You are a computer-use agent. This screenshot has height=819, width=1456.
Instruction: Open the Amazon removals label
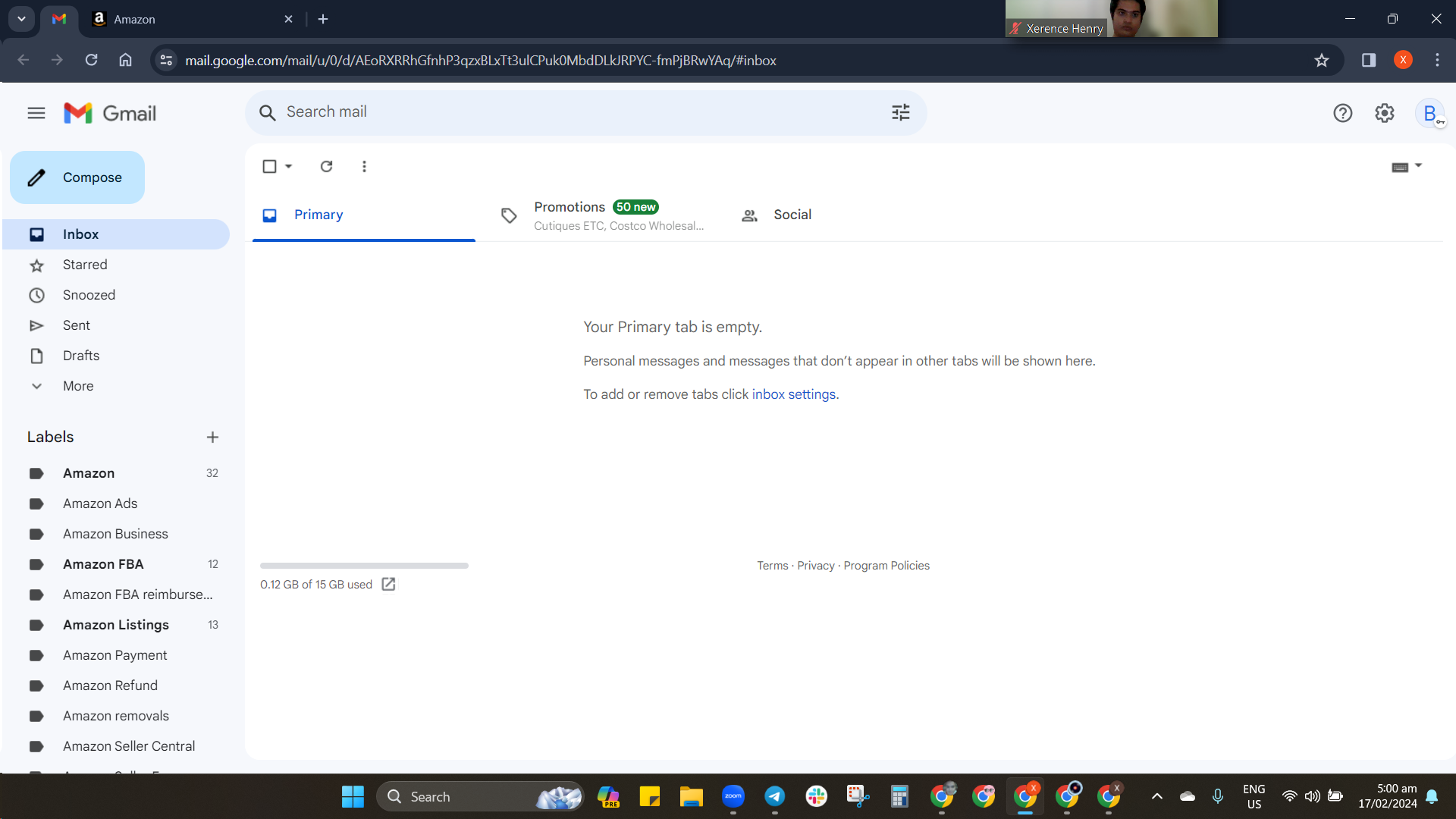point(116,716)
